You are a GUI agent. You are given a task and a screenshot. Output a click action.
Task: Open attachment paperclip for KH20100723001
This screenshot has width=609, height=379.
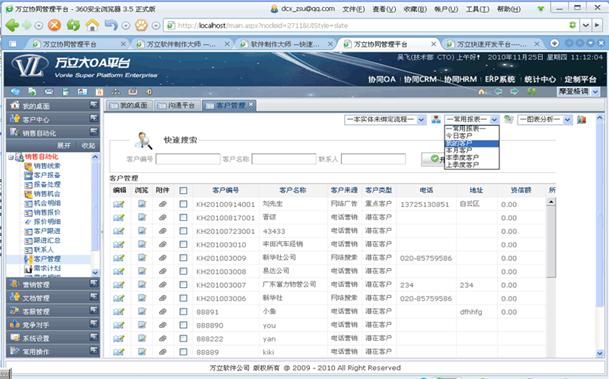tap(162, 231)
